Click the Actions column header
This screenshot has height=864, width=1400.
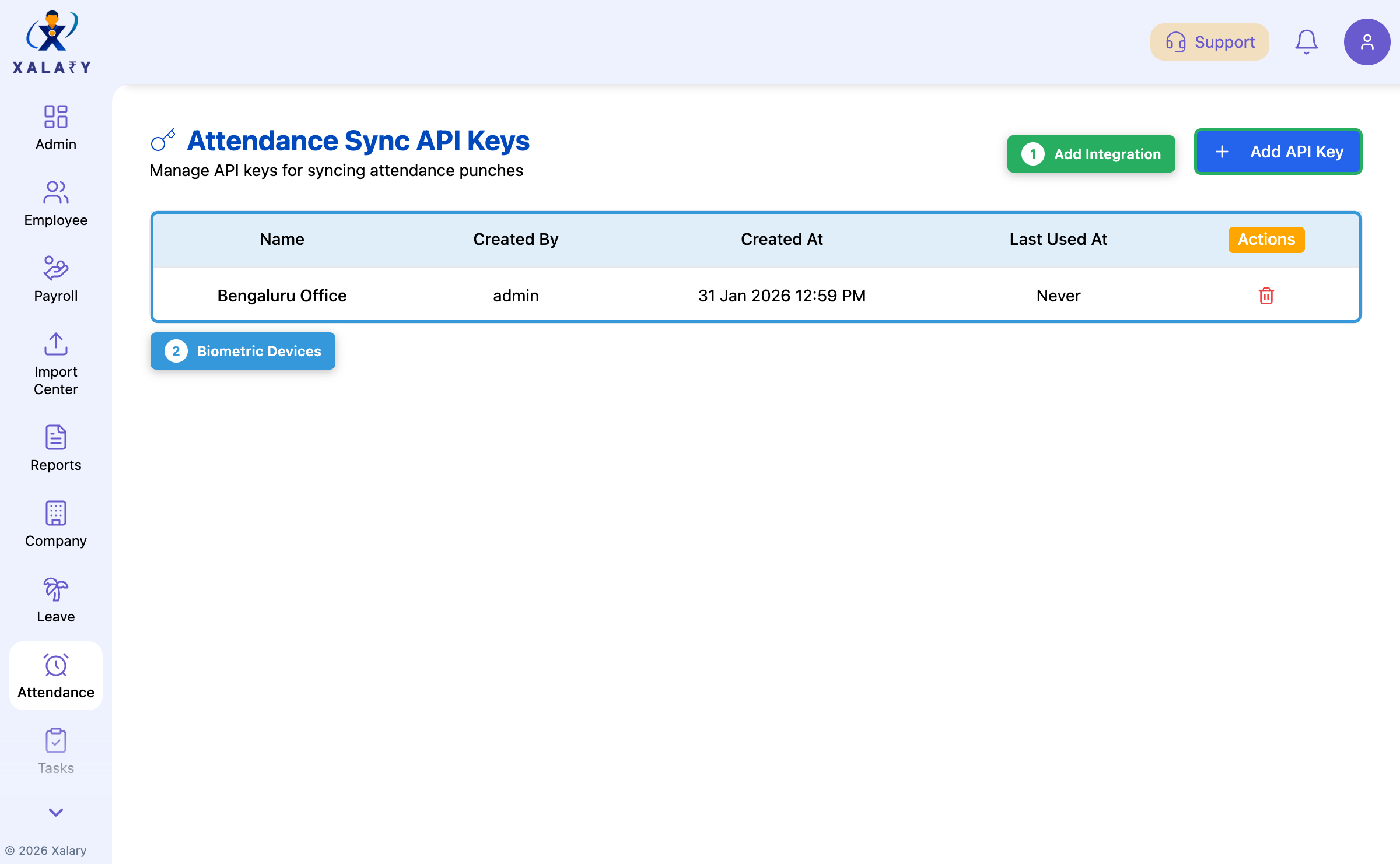(x=1266, y=239)
